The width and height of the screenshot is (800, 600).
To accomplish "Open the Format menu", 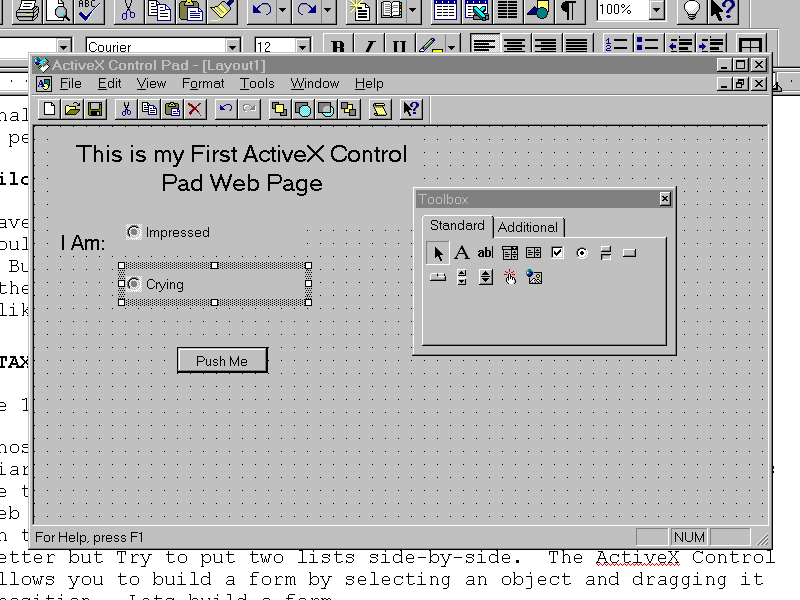I will click(203, 84).
